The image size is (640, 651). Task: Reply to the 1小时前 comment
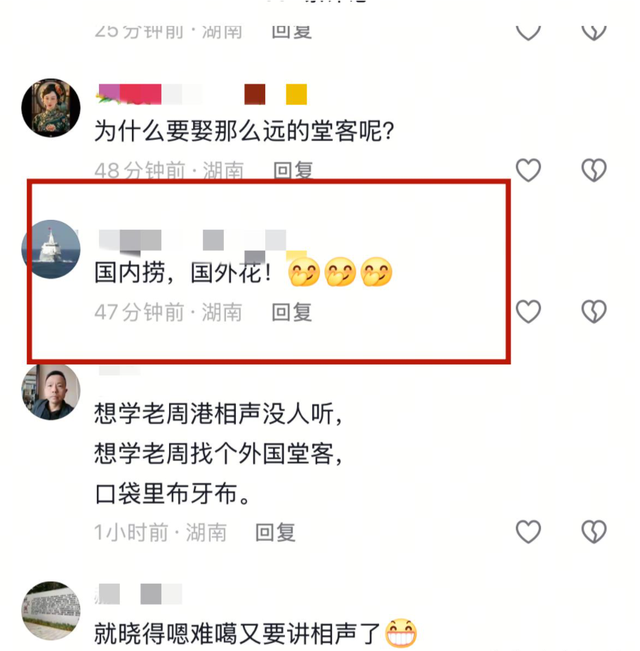coord(275,532)
